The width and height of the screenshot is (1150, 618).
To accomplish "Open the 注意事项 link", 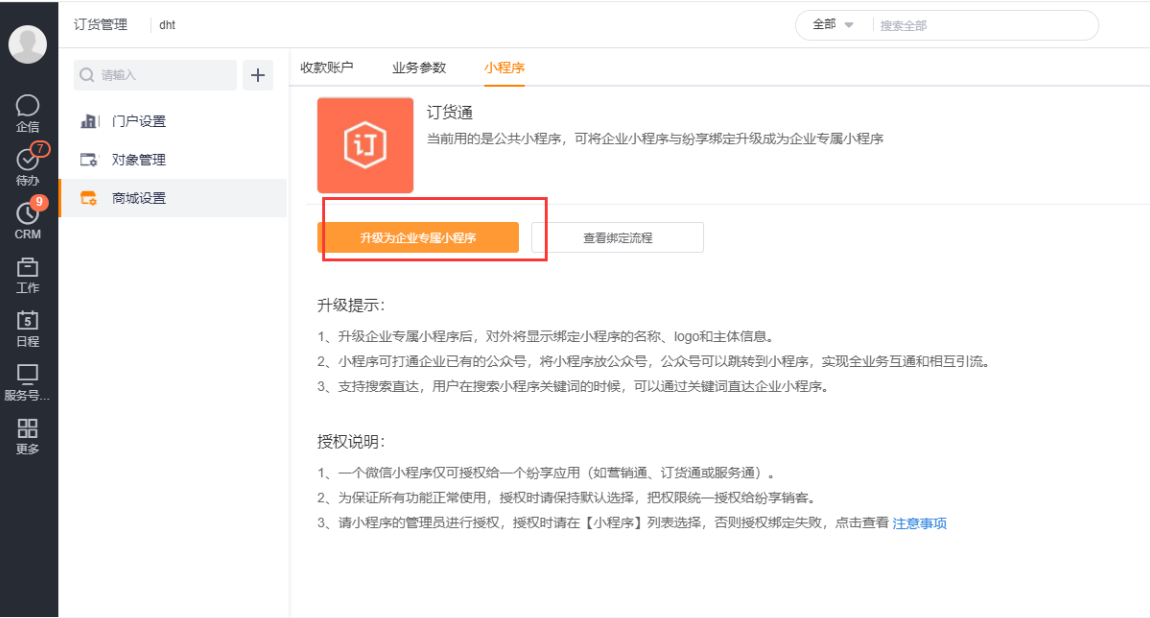I will point(920,523).
